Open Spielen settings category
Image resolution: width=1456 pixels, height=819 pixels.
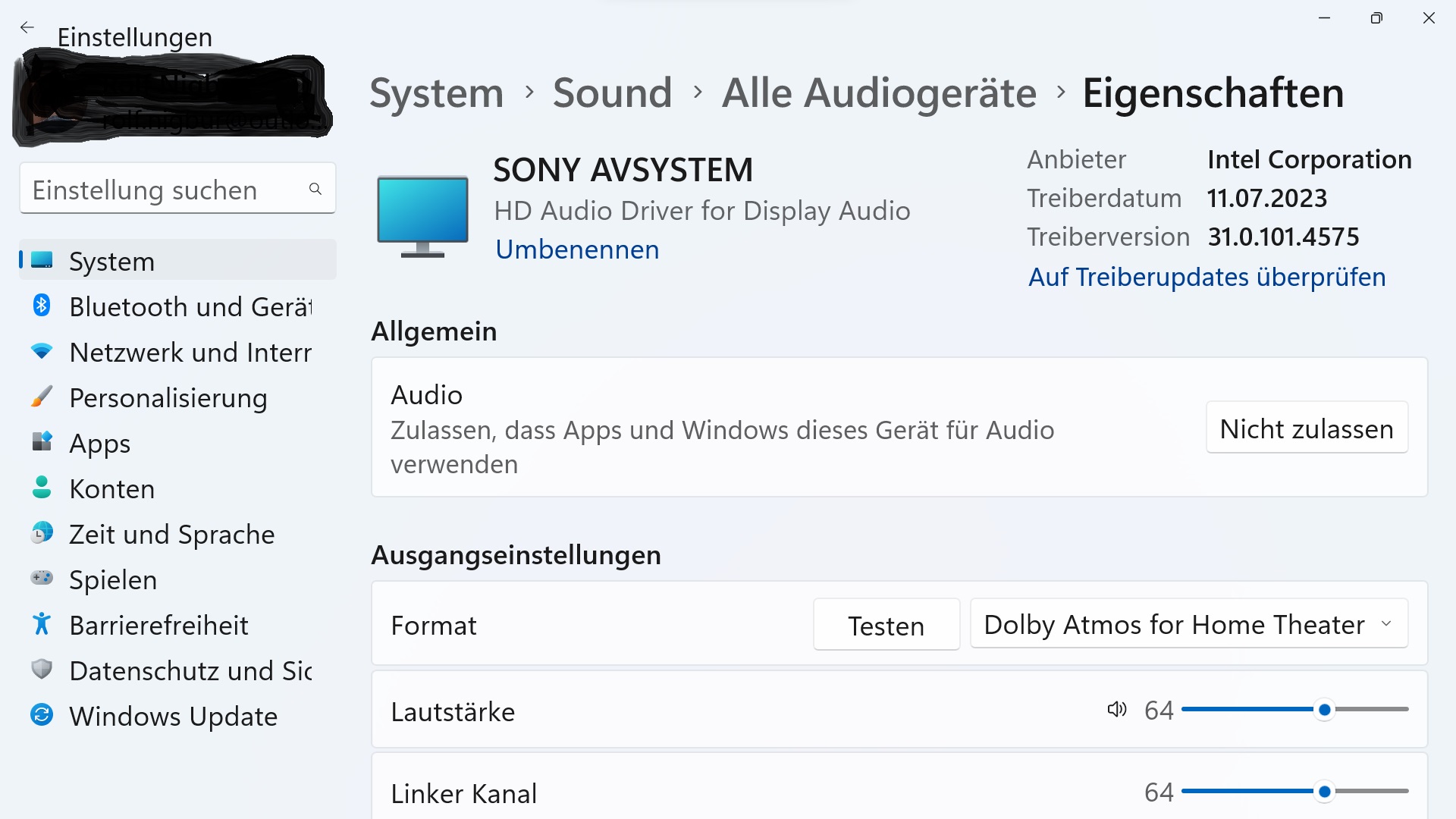[177, 579]
